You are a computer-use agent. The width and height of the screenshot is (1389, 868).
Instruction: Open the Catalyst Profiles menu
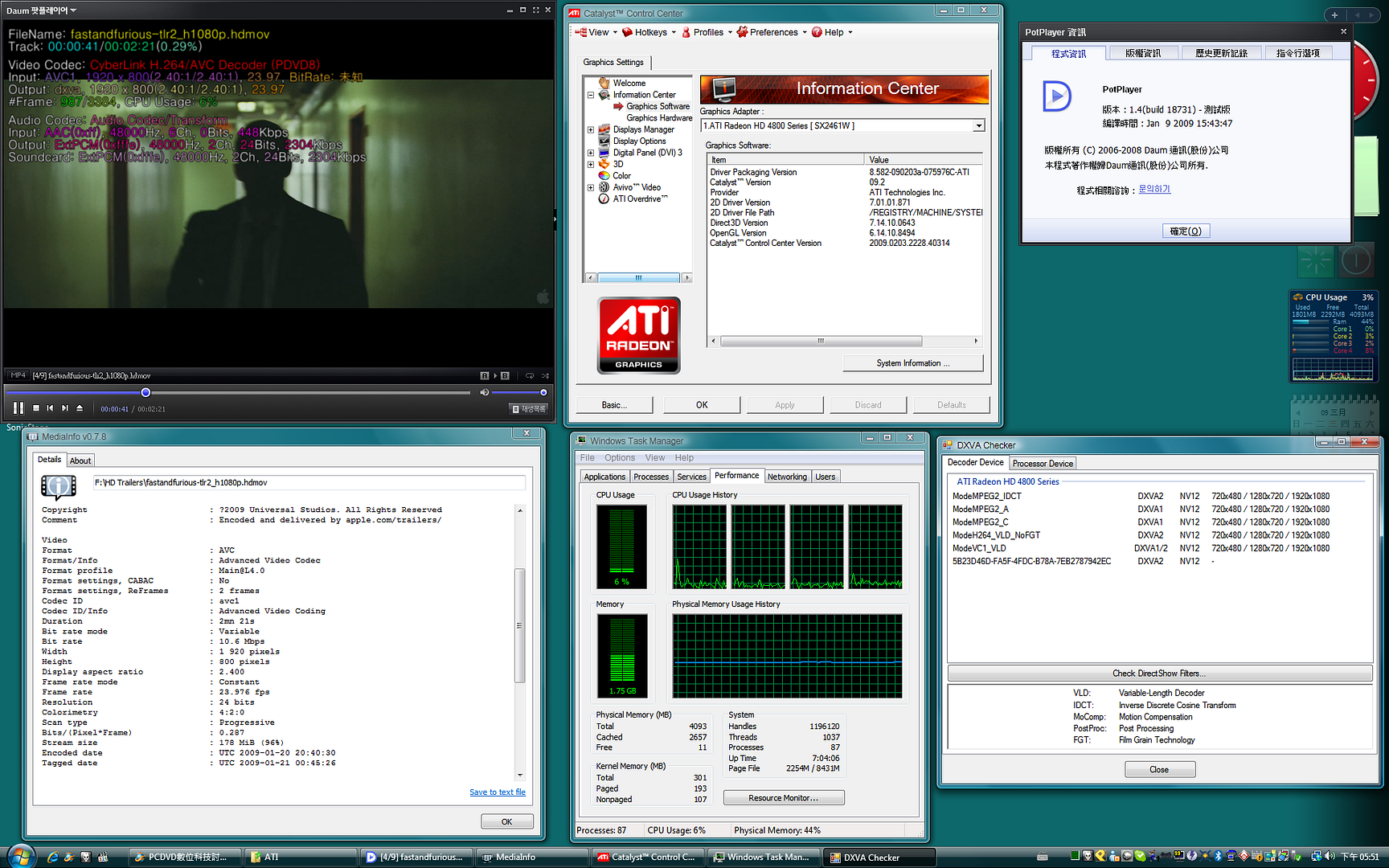coord(707,32)
